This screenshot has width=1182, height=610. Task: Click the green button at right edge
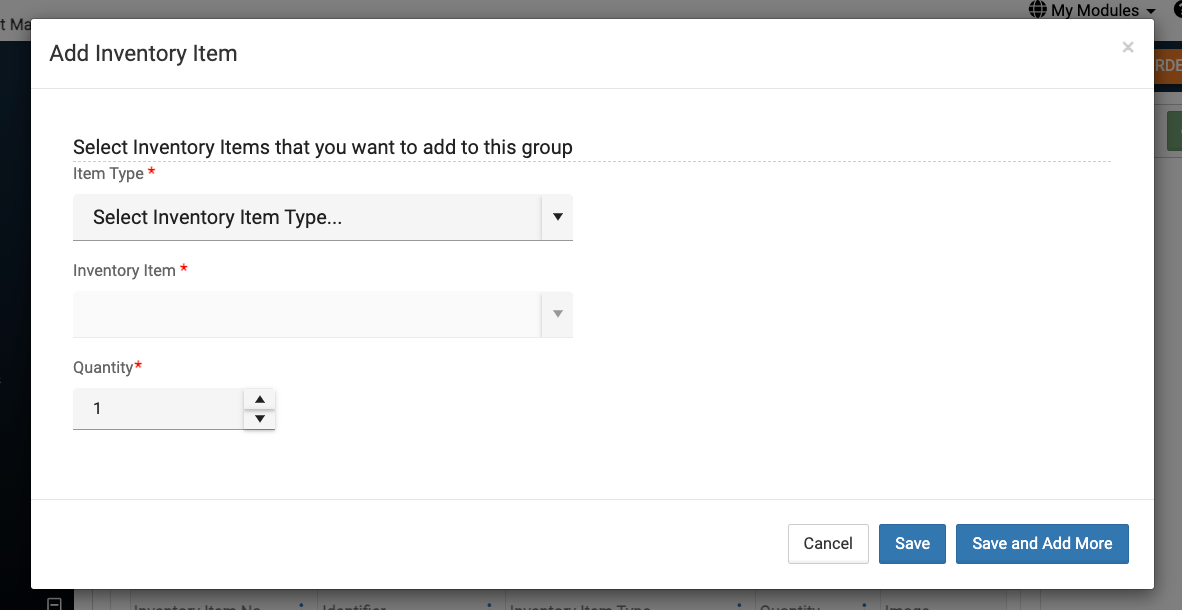tap(1173, 131)
